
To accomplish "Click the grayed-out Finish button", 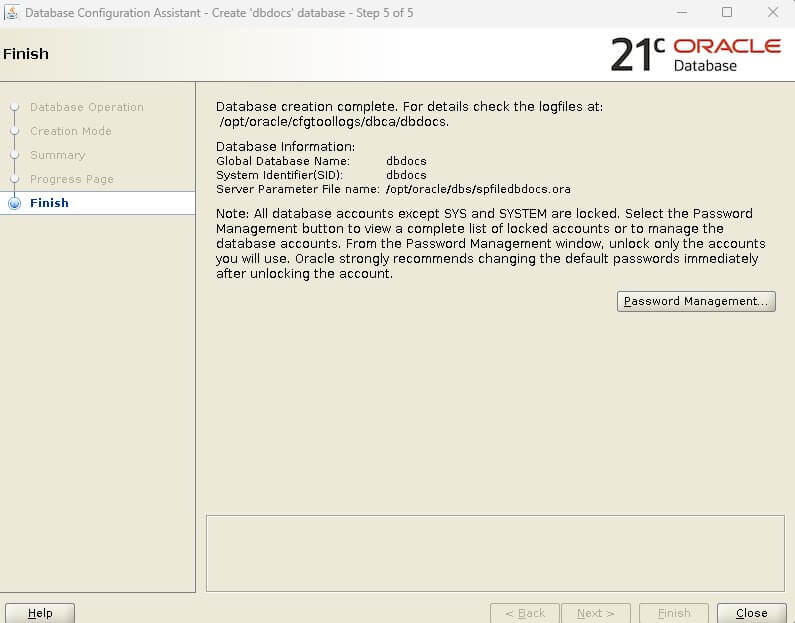I will click(674, 613).
